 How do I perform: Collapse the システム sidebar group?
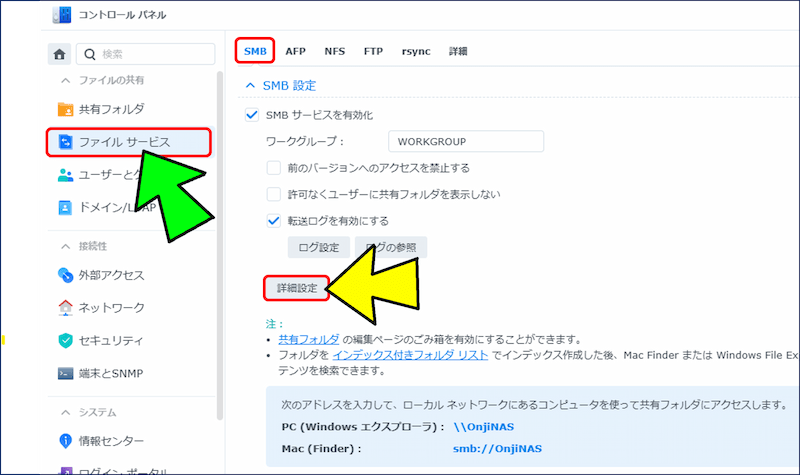pyautogui.click(x=65, y=412)
